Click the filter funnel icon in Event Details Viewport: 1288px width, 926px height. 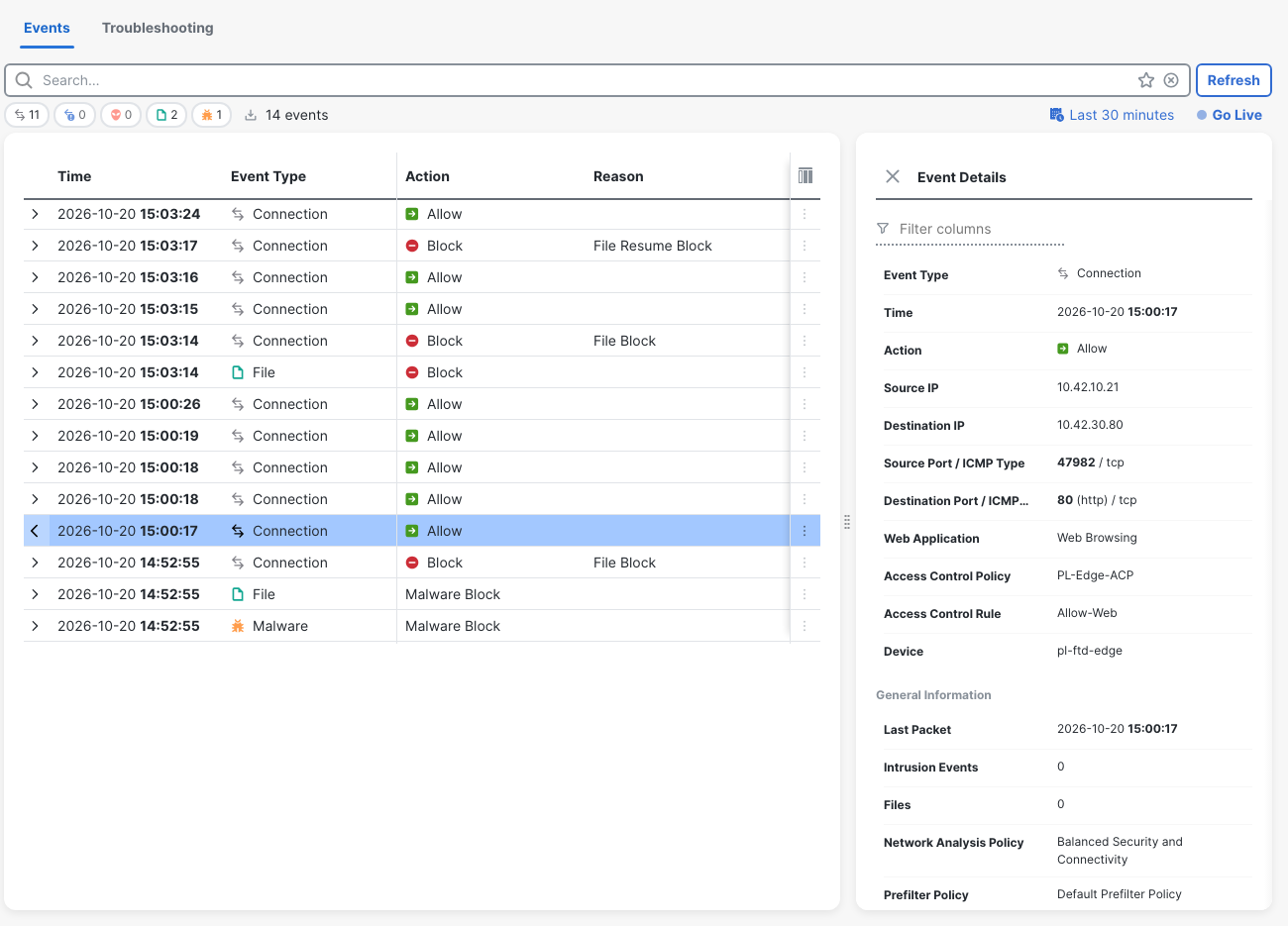pyautogui.click(x=883, y=229)
